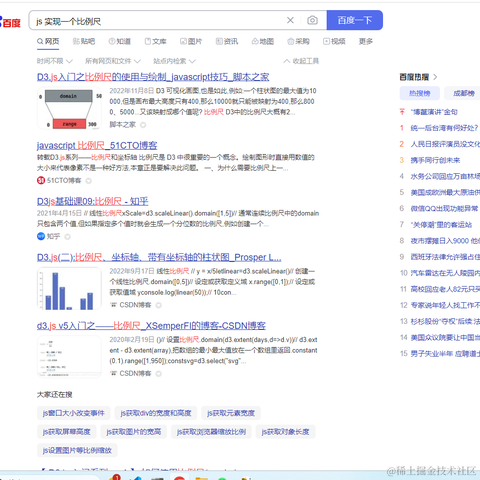Open hot topic '夜市摆摊日入9000'

tap(445, 241)
